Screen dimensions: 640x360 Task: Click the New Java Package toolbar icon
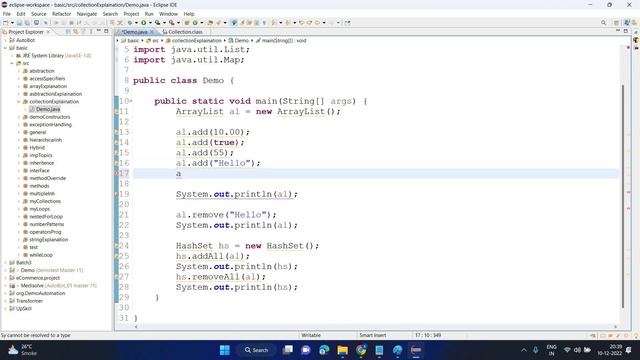(187, 23)
